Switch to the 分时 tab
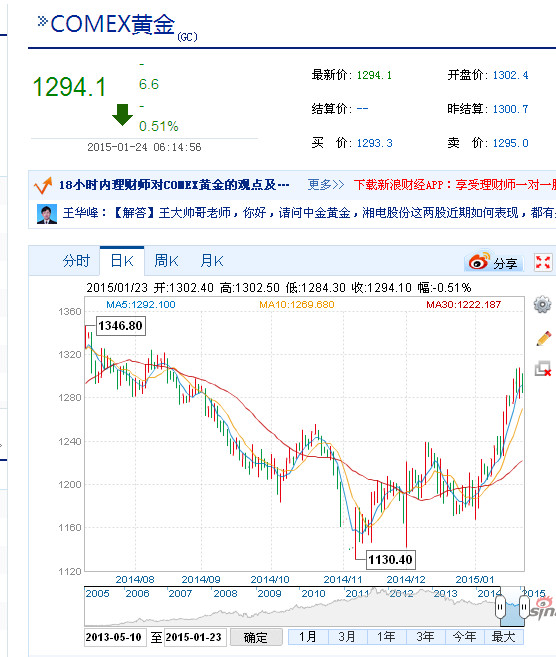Image resolution: width=556 pixels, height=657 pixels. tap(76, 261)
